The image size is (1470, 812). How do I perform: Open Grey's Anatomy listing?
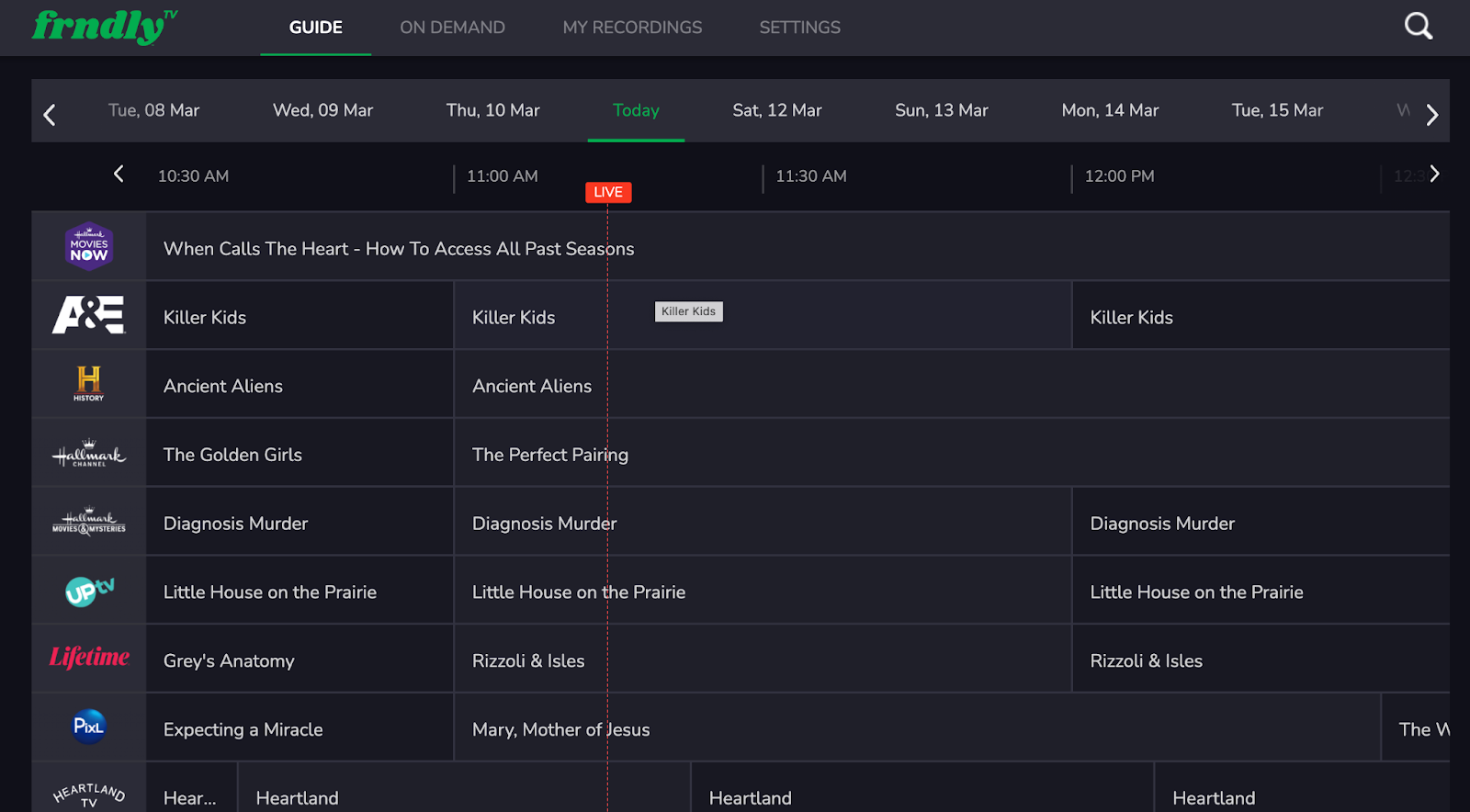click(x=300, y=659)
